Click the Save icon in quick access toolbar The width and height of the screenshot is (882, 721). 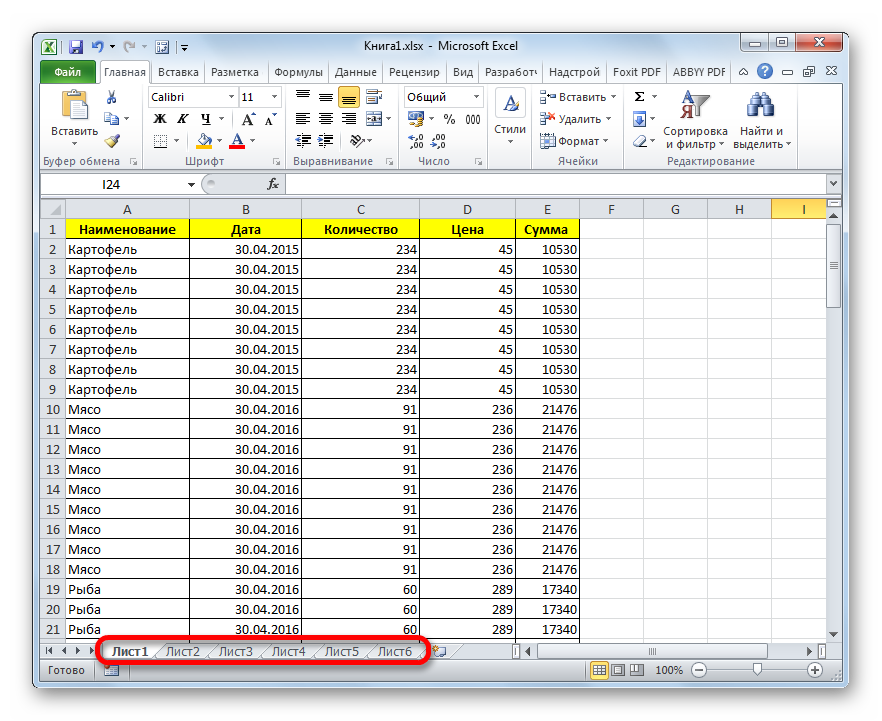(x=76, y=46)
